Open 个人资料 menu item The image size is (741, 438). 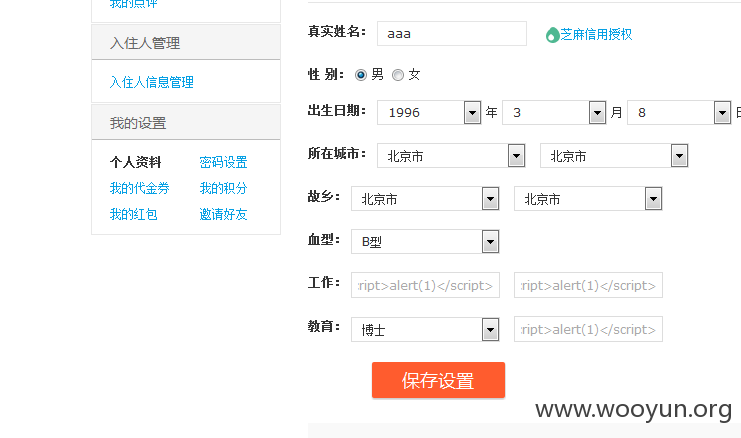pos(136,163)
